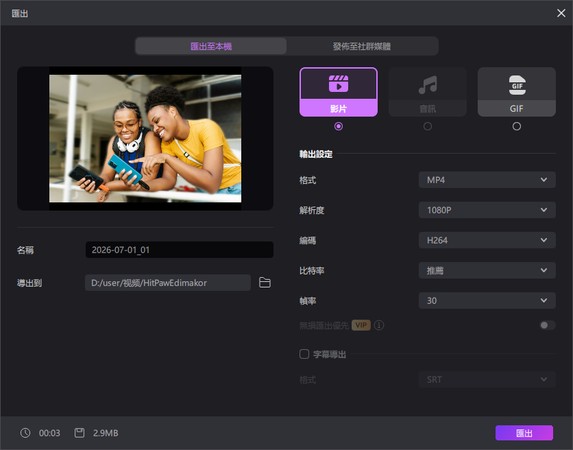Screen dimensions: 573x450
Task: Click the 導出到 export path field
Action: pos(168,283)
